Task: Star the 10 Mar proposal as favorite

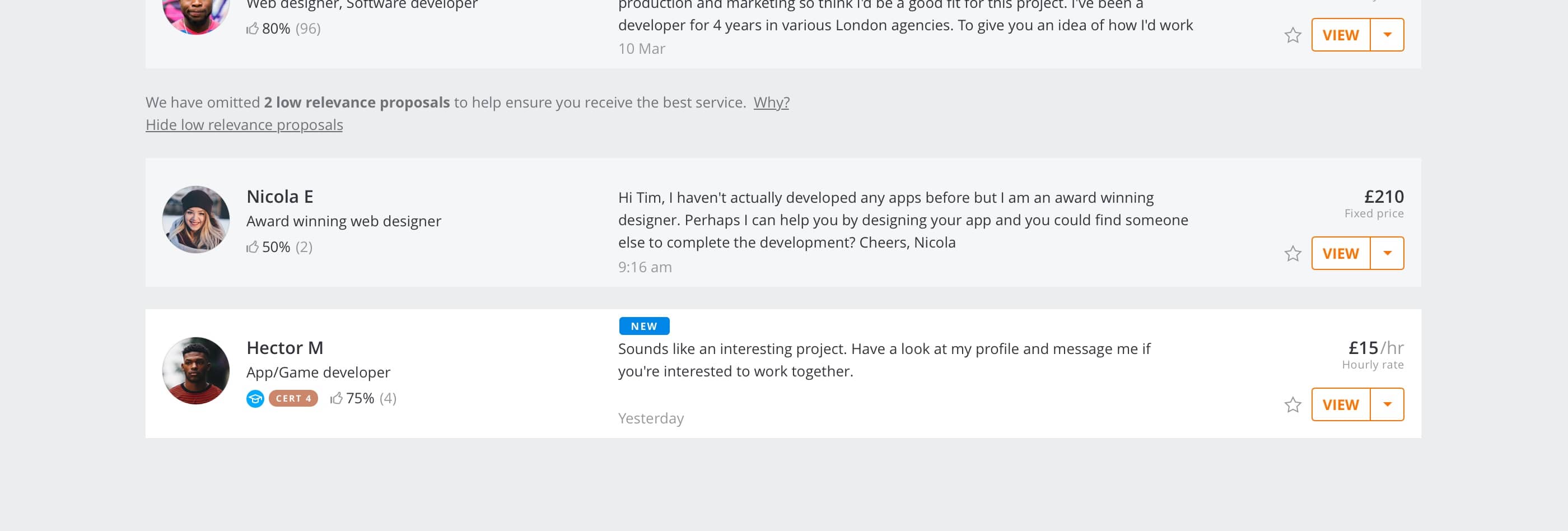Action: point(1292,35)
